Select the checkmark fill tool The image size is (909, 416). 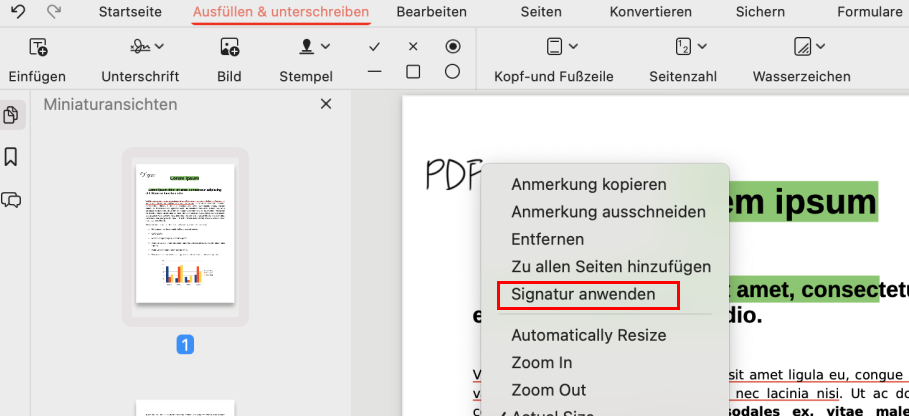click(x=374, y=47)
